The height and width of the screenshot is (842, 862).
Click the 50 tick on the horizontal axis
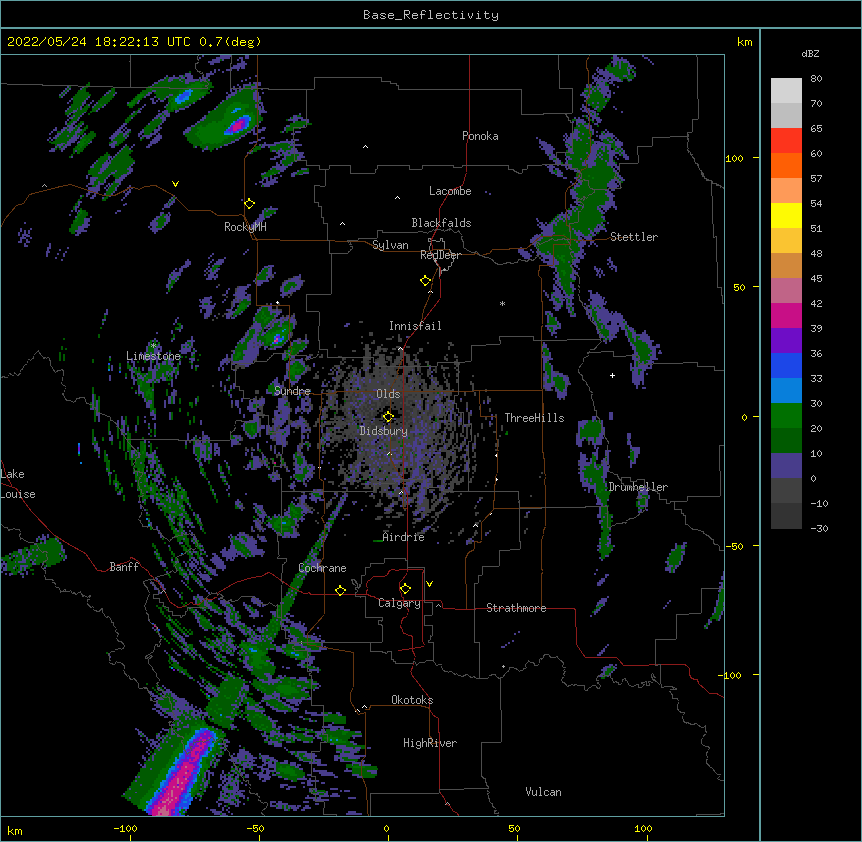pos(514,828)
